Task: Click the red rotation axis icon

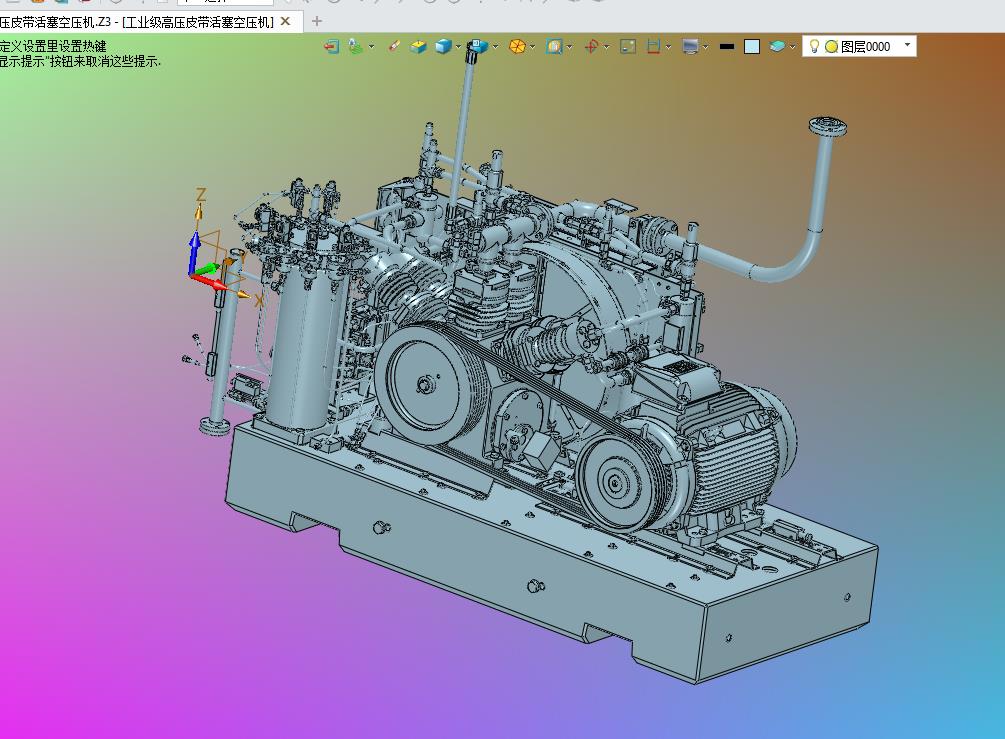Action: (592, 46)
